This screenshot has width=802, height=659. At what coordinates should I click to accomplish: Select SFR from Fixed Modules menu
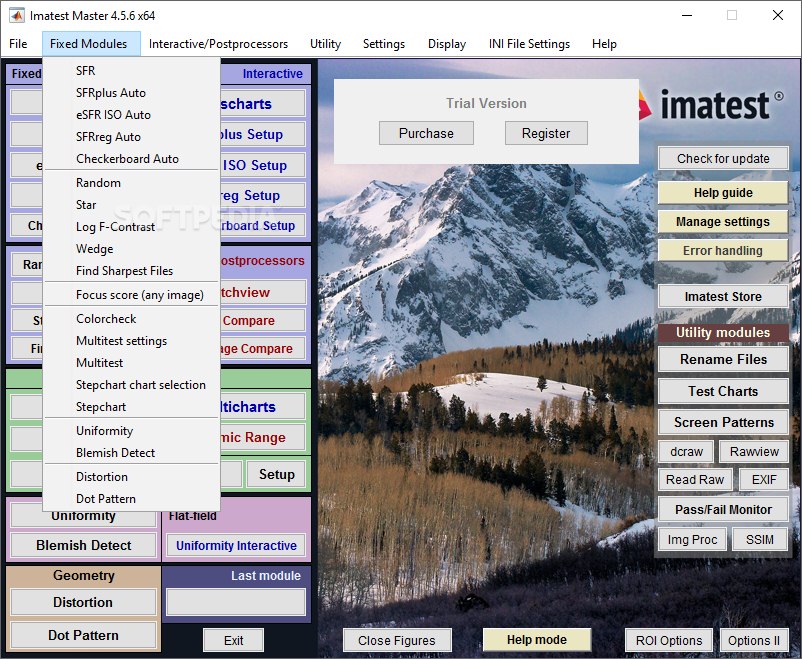tap(132, 71)
